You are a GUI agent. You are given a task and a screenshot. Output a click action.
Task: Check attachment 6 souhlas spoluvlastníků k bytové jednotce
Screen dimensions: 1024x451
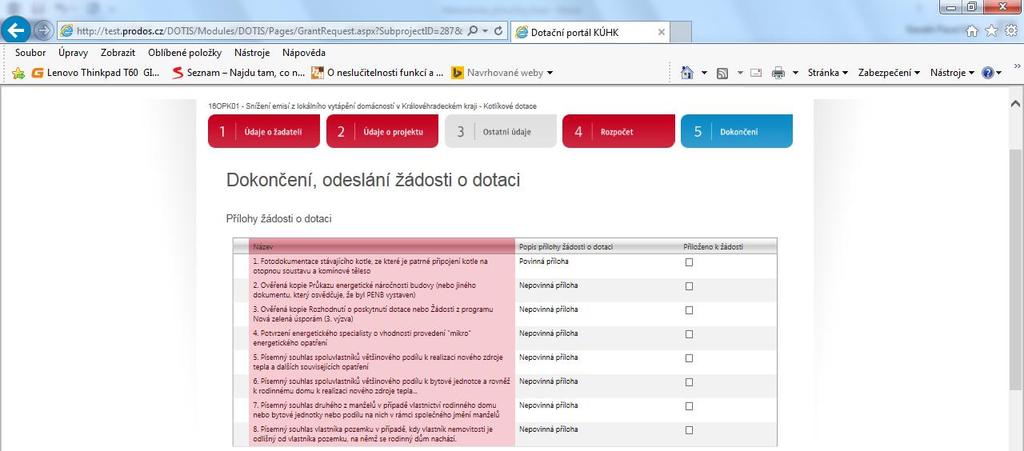tap(689, 382)
